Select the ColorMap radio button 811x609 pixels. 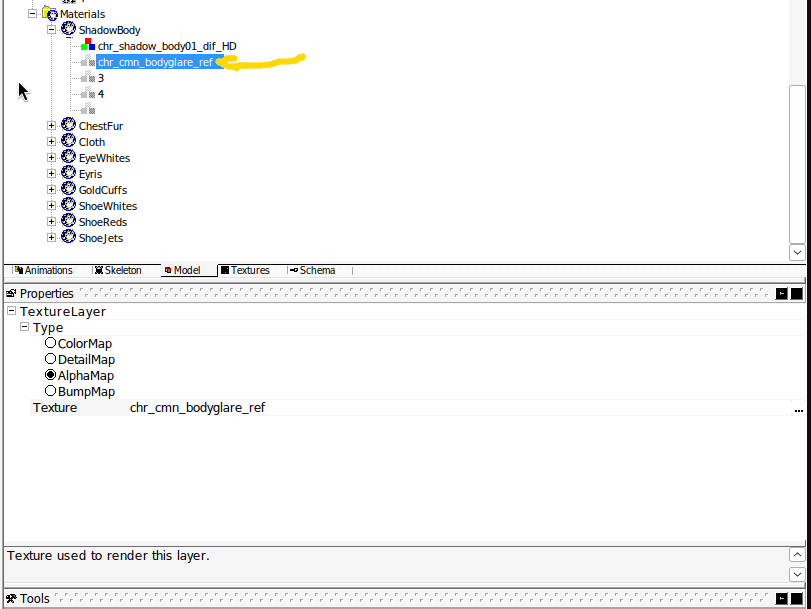point(50,343)
